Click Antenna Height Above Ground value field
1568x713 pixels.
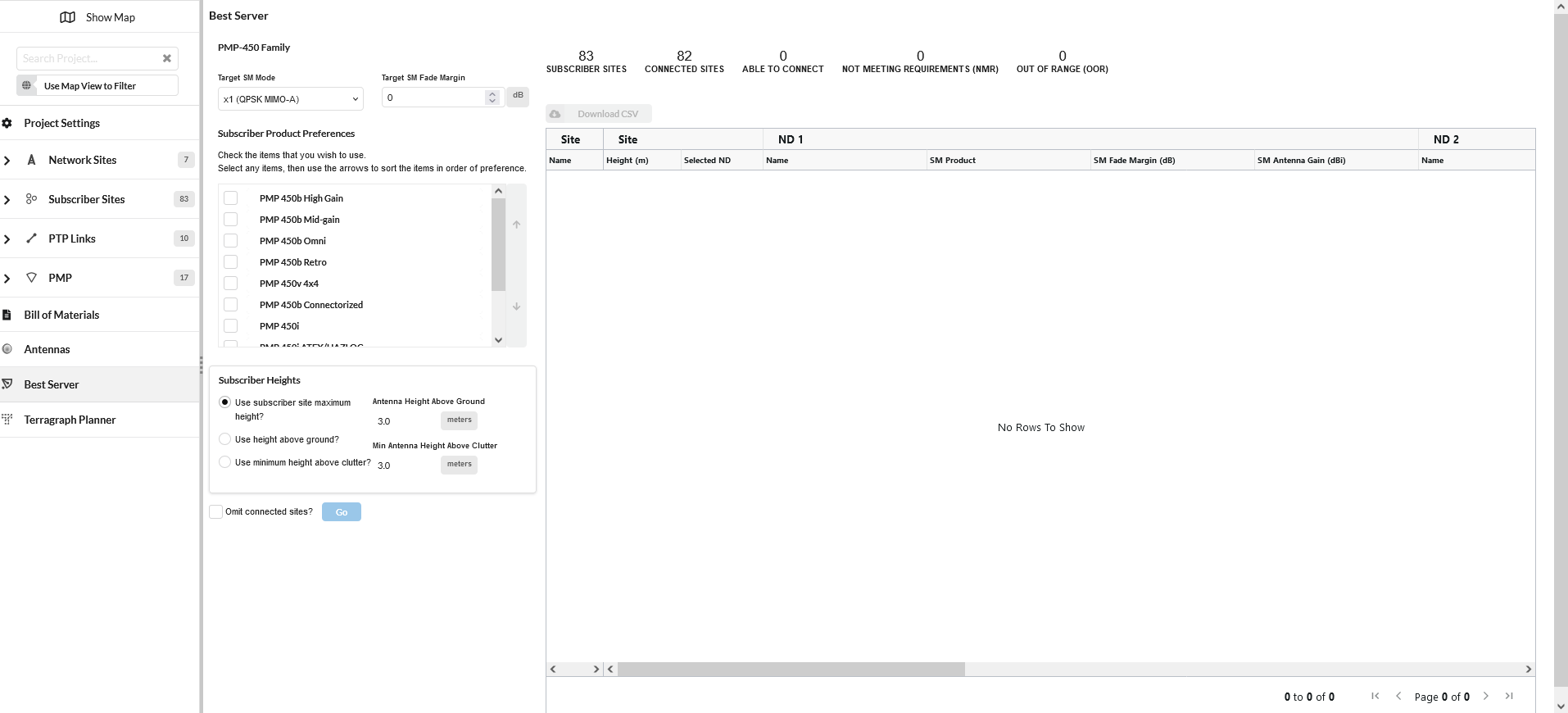(406, 421)
